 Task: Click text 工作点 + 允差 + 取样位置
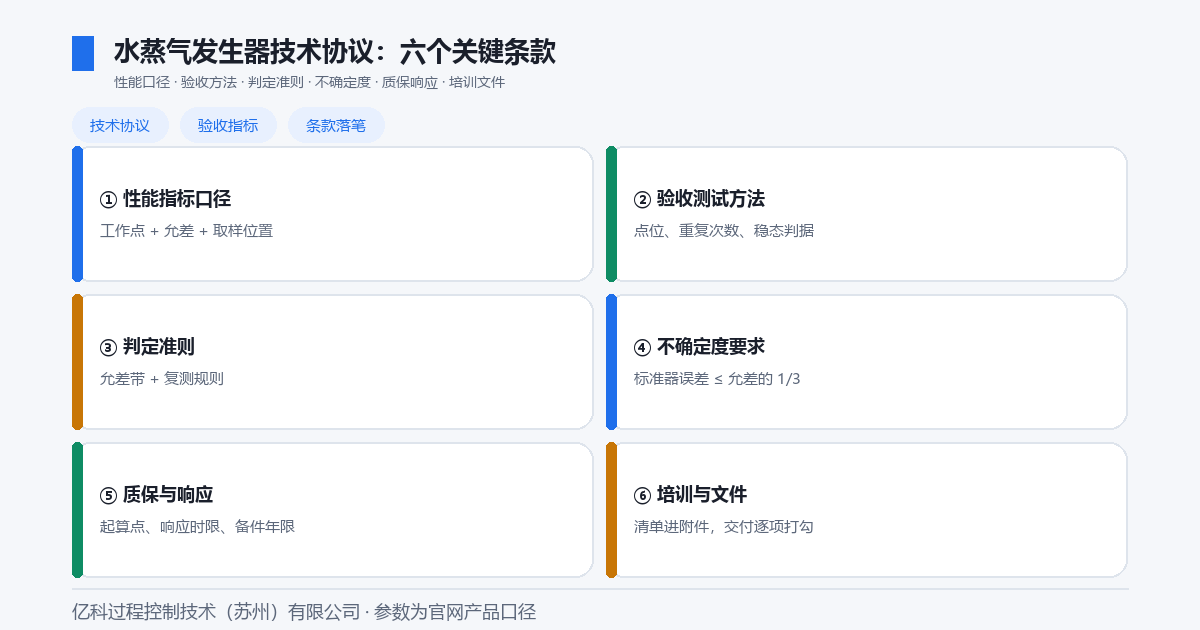click(186, 231)
